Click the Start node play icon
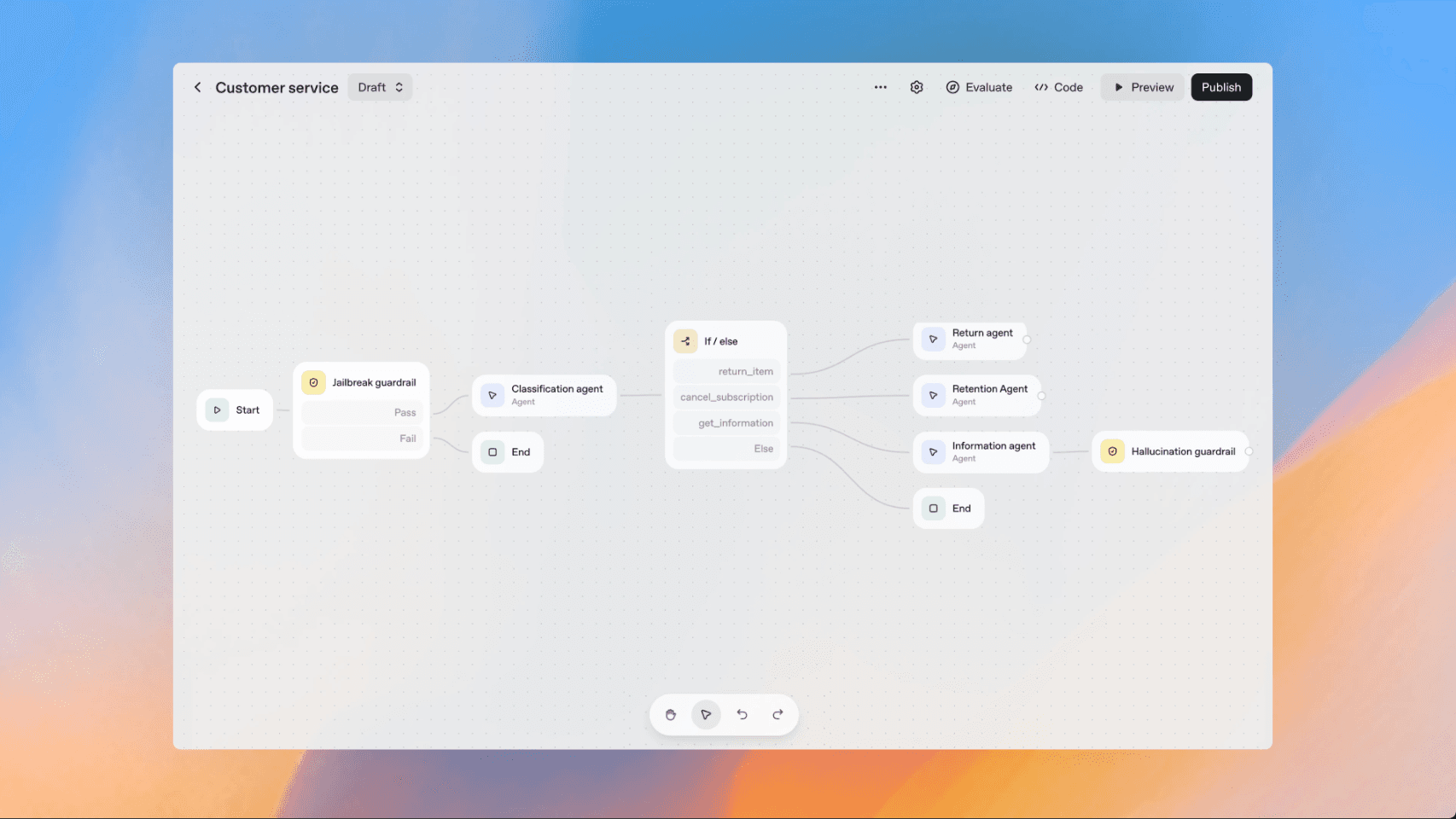 (216, 409)
